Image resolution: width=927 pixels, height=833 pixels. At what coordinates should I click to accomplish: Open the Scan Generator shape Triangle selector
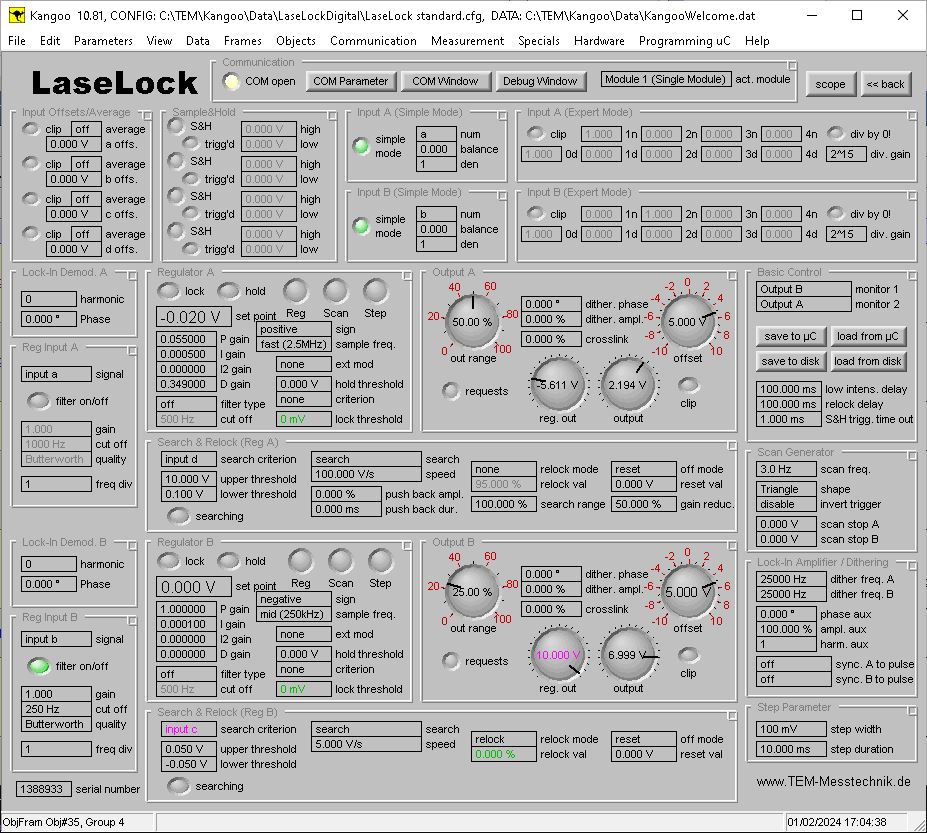pos(788,489)
